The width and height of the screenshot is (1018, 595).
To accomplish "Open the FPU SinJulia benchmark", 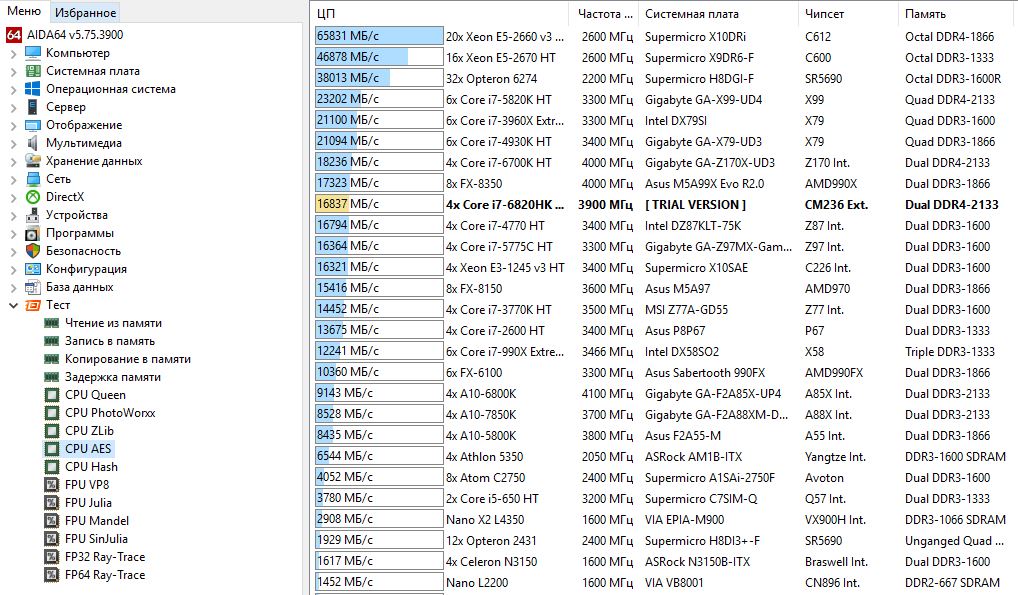I will click(96, 538).
